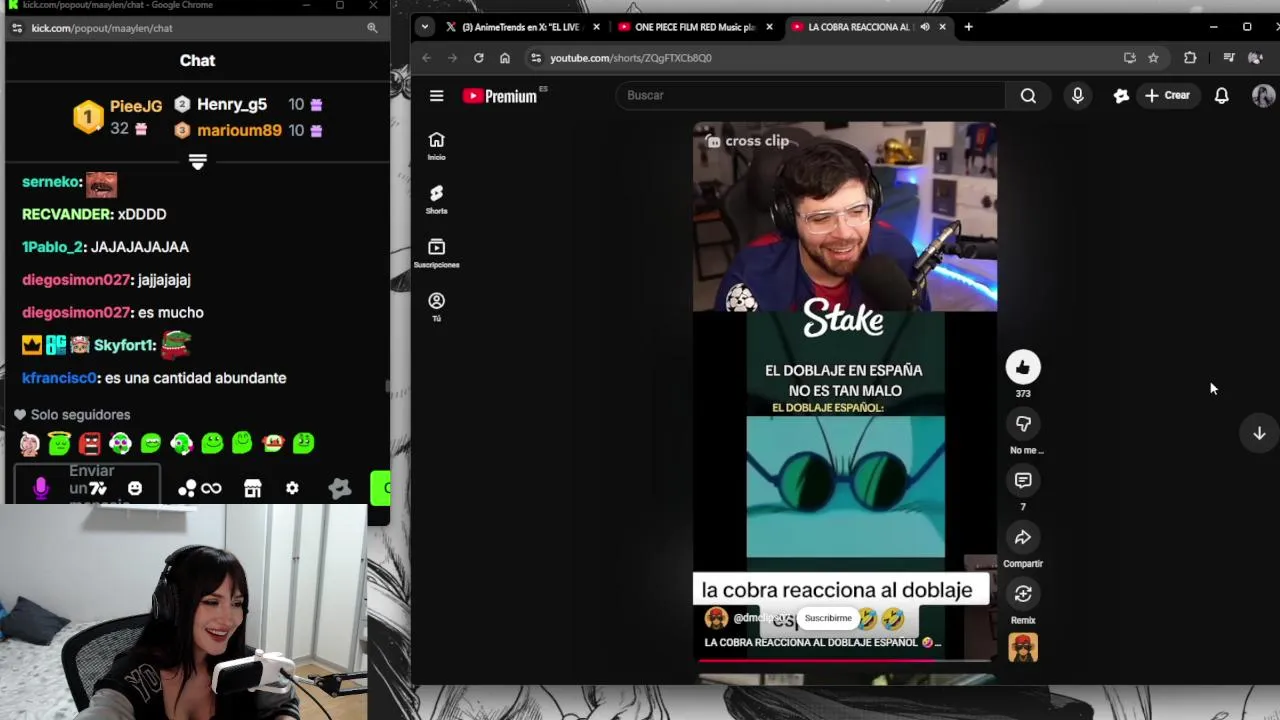Click Suscribirme on the short
1280x720 pixels.
tap(828, 618)
